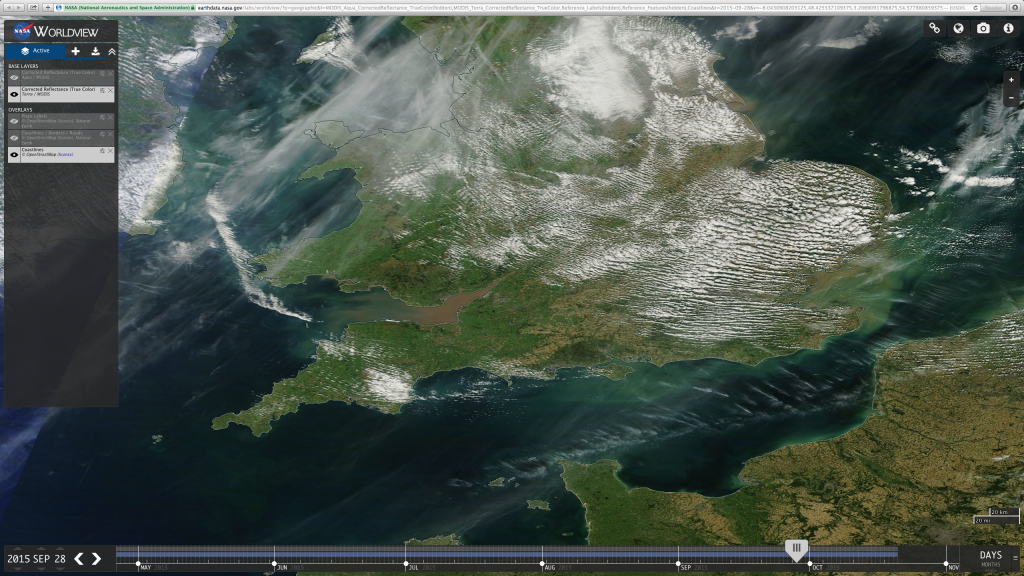Increment the day above 28
This screenshot has height=576, width=1024.
click(60, 549)
